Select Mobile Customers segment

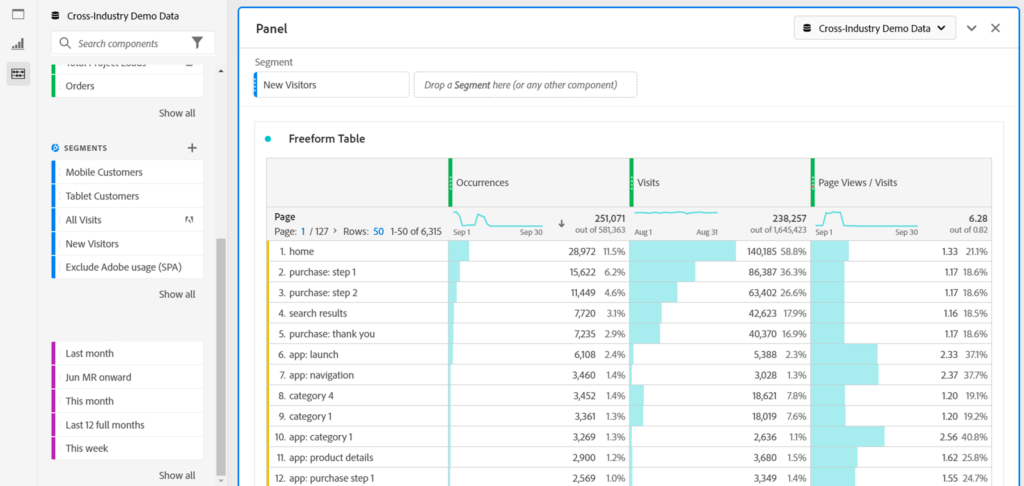(104, 172)
